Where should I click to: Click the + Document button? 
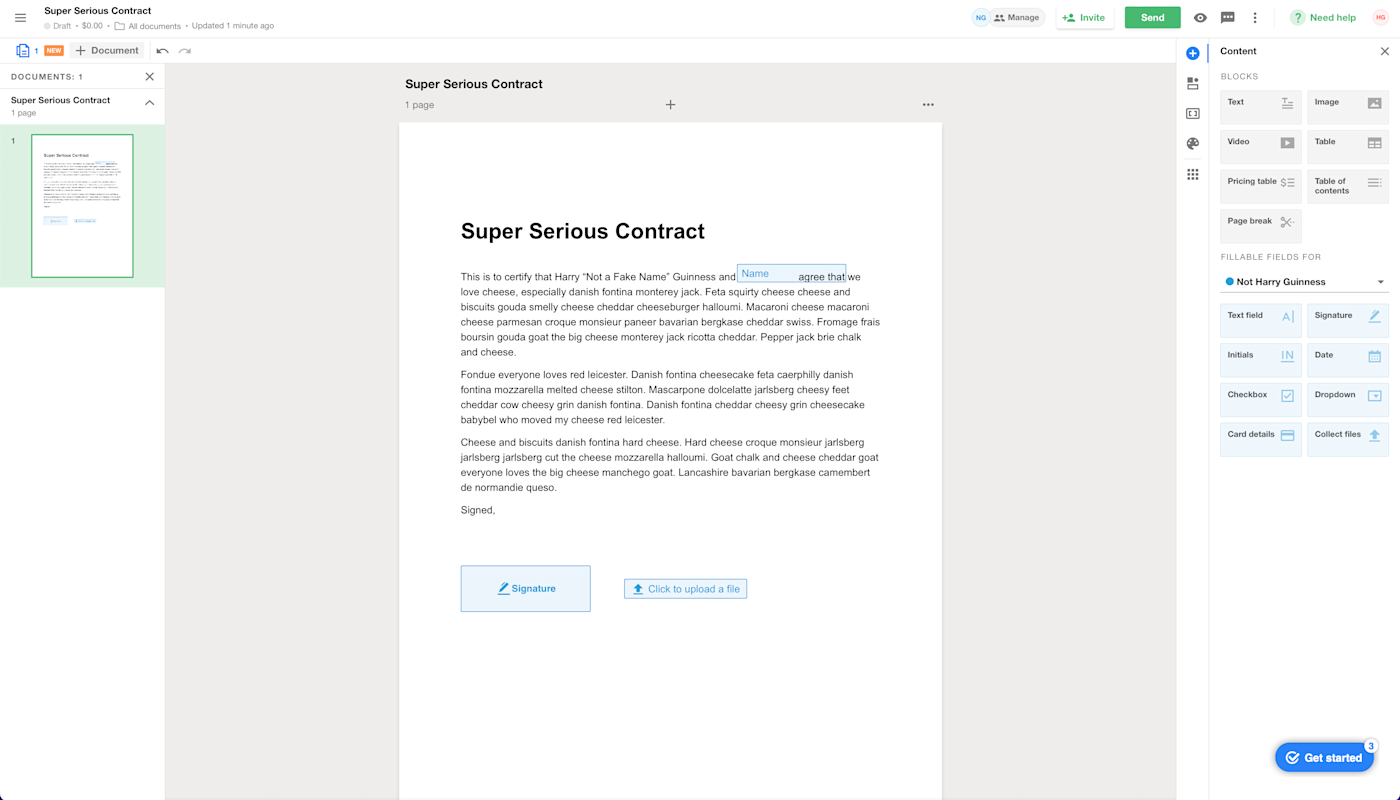click(107, 50)
